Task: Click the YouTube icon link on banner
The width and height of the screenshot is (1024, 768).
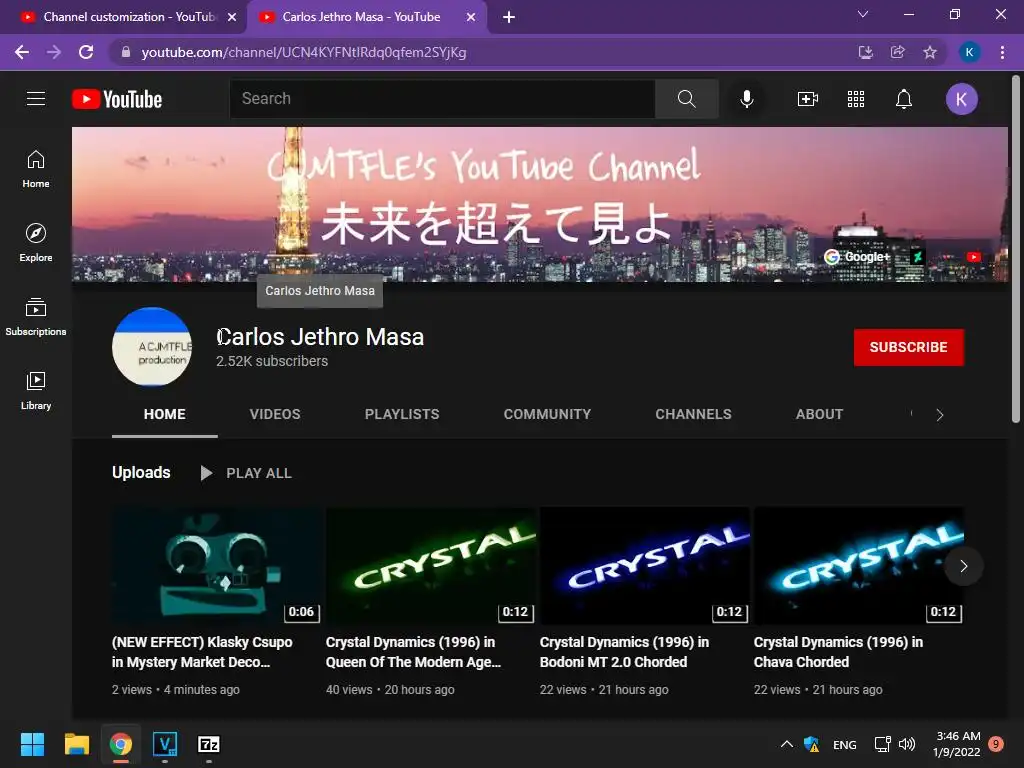Action: [x=974, y=257]
